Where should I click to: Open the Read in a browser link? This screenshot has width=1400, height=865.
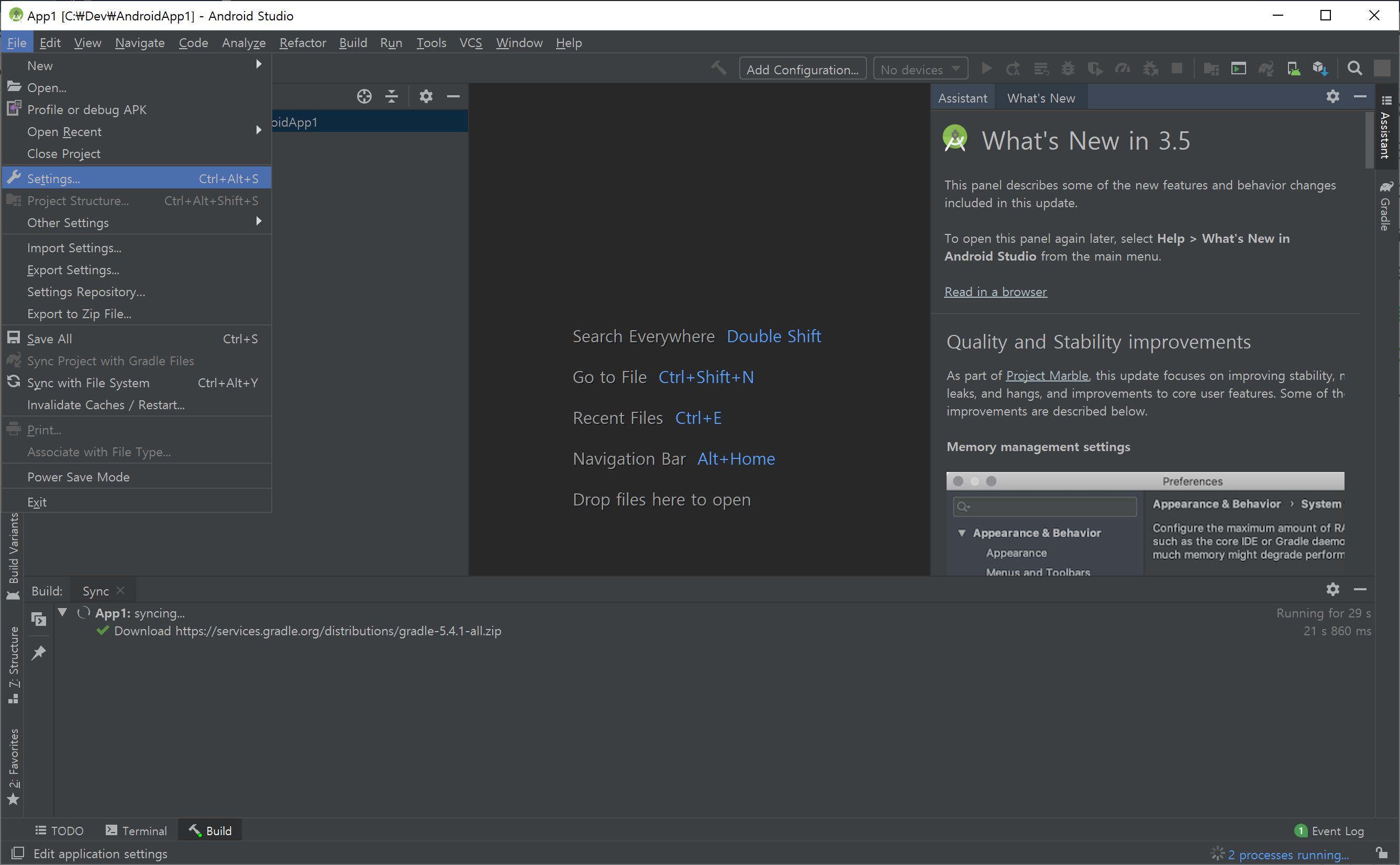995,292
